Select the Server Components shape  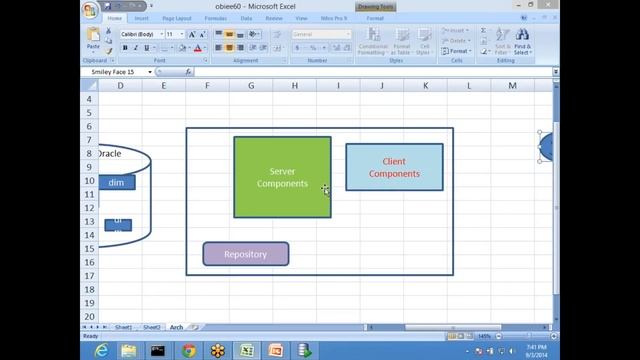(x=282, y=177)
